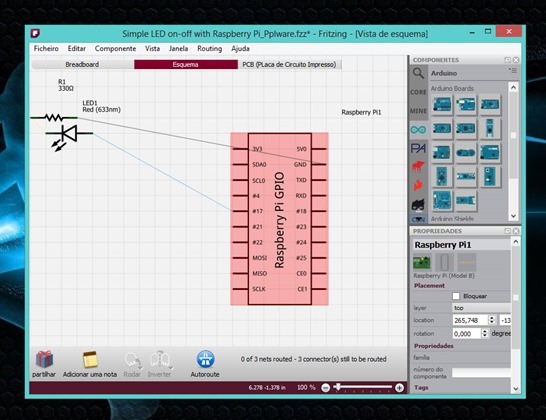
Task: Click the R1 330Ω label
Action: pyautogui.click(x=66, y=85)
